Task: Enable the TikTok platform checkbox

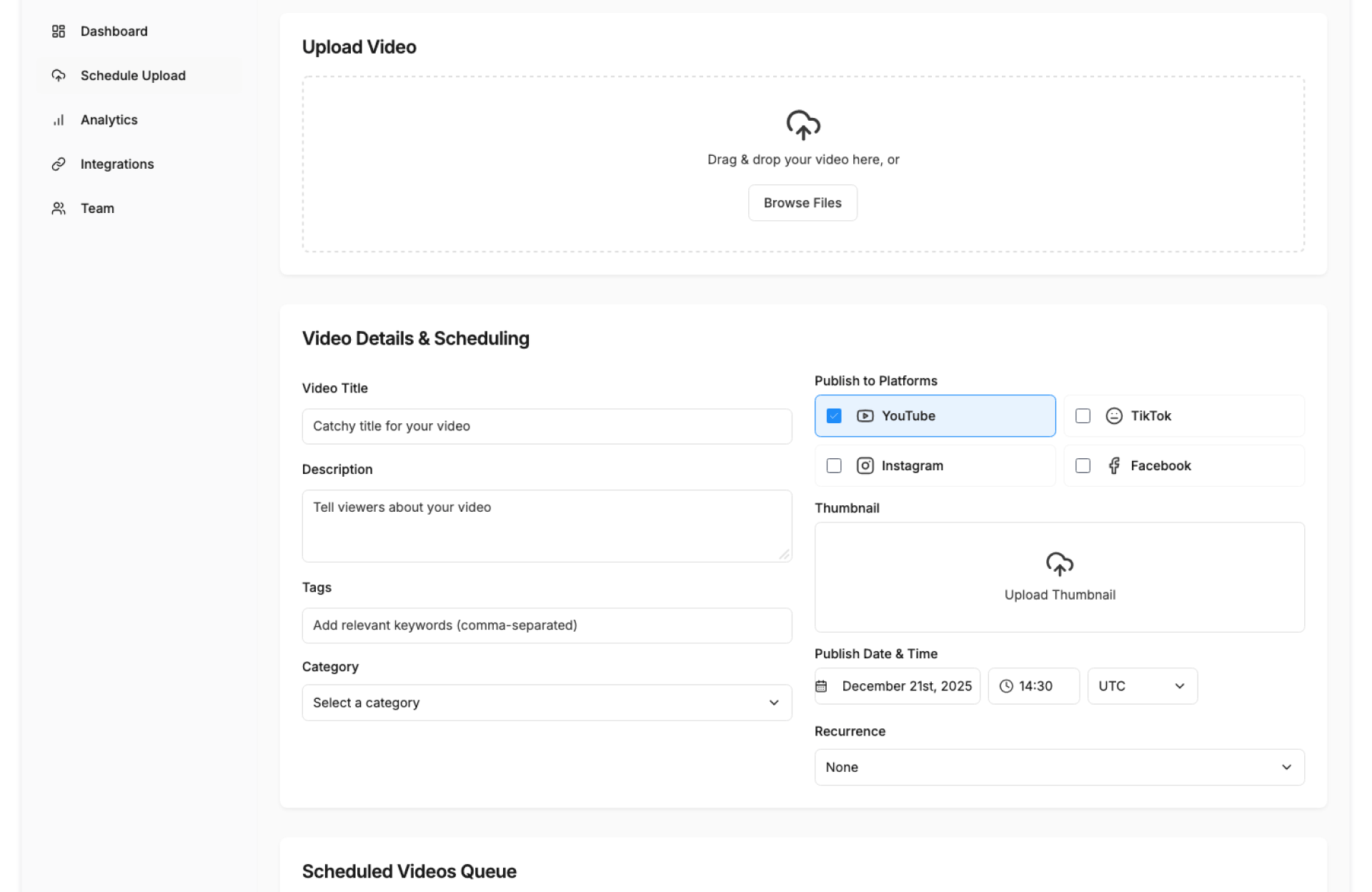Action: tap(1083, 416)
